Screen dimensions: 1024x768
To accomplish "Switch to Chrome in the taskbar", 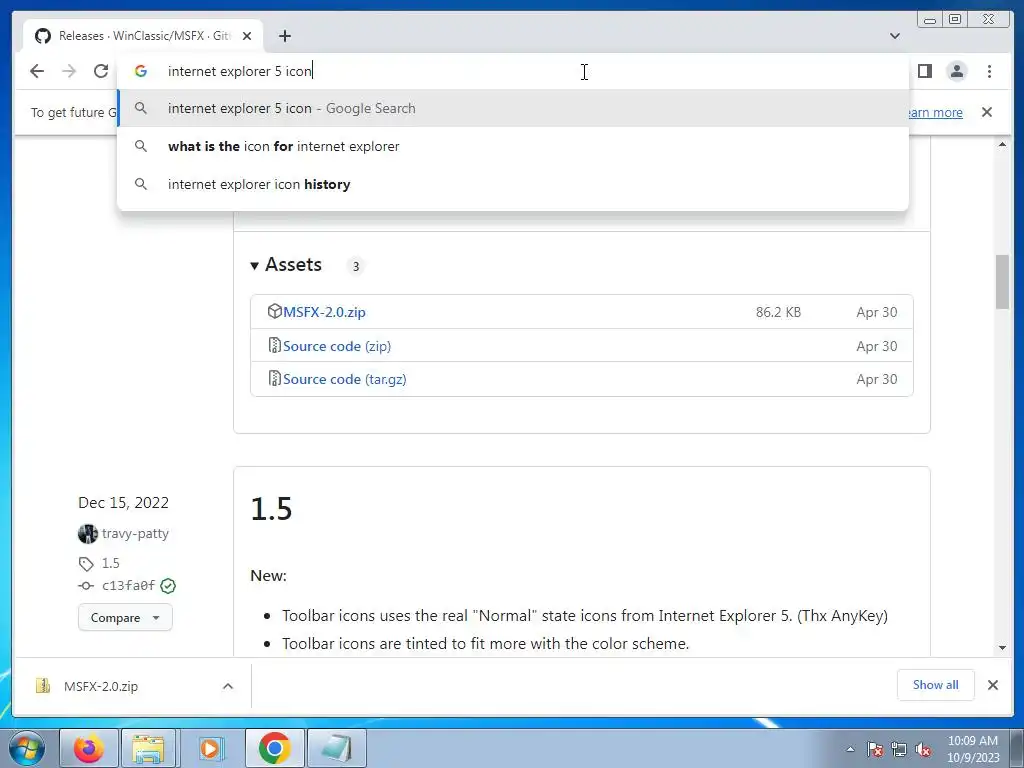I will (274, 748).
